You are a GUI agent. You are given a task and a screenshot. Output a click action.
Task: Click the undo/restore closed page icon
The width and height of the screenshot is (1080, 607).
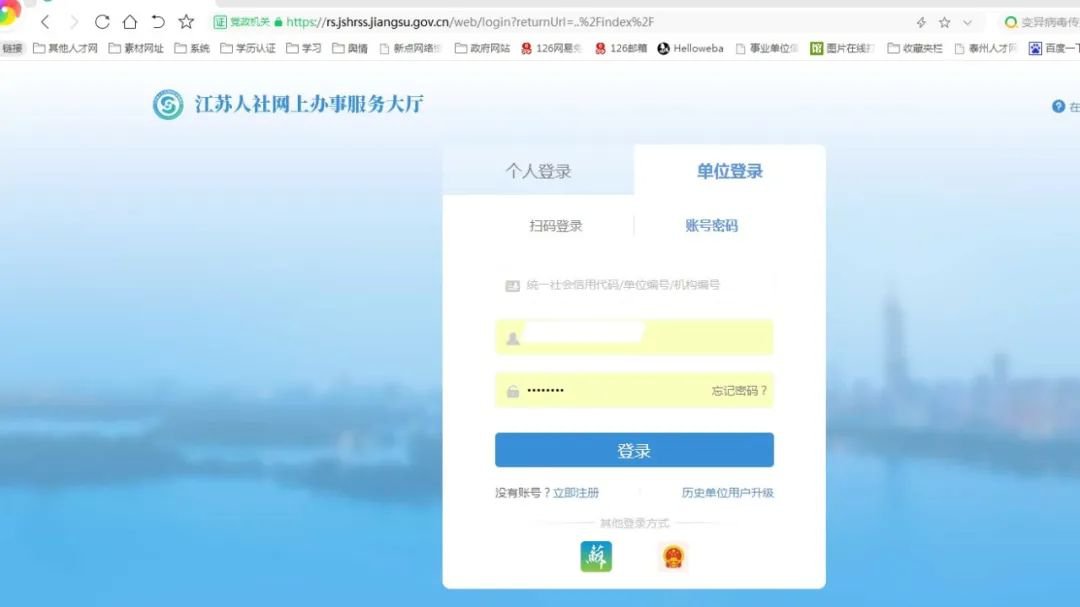click(157, 22)
